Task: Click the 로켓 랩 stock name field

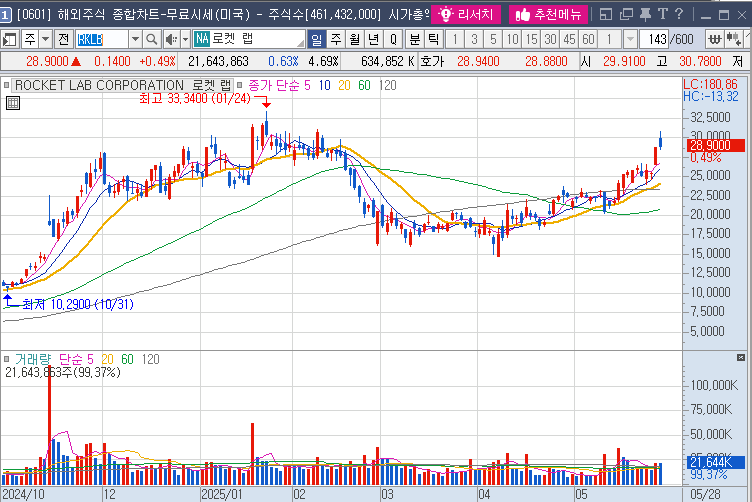Action: tap(257, 39)
